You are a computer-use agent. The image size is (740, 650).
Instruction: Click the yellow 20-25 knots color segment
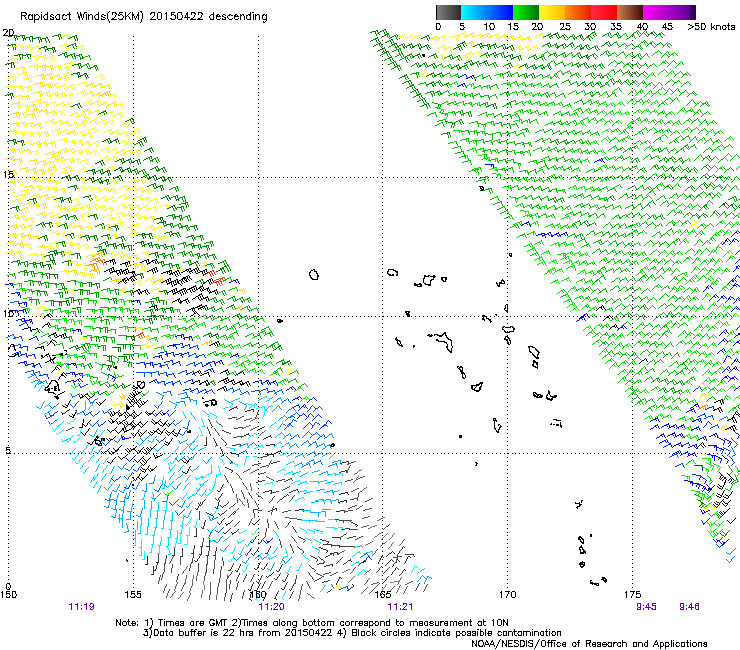tap(552, 12)
